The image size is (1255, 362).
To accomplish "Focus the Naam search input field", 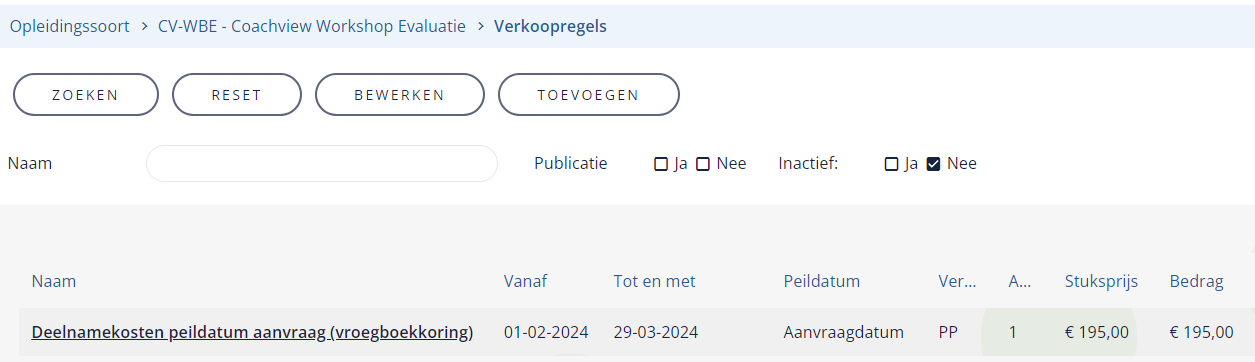I will click(x=322, y=164).
